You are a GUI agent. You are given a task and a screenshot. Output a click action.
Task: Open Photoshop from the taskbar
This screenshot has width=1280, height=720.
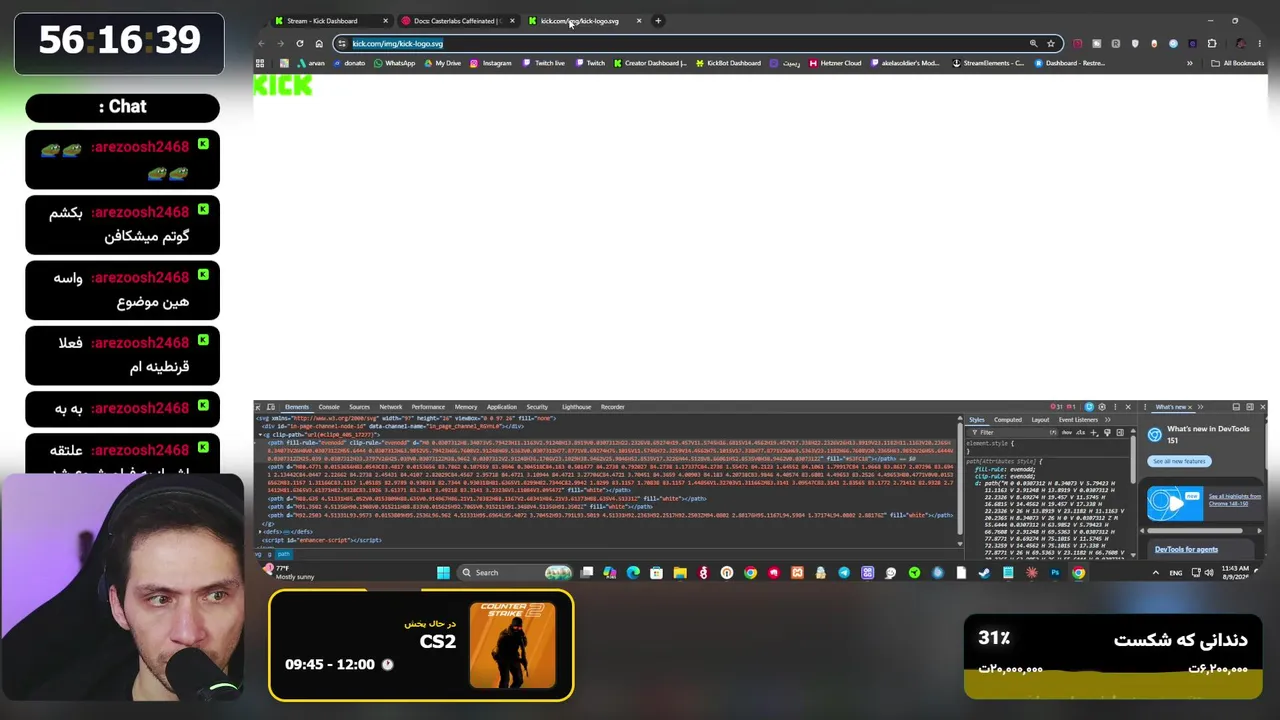tap(1055, 573)
